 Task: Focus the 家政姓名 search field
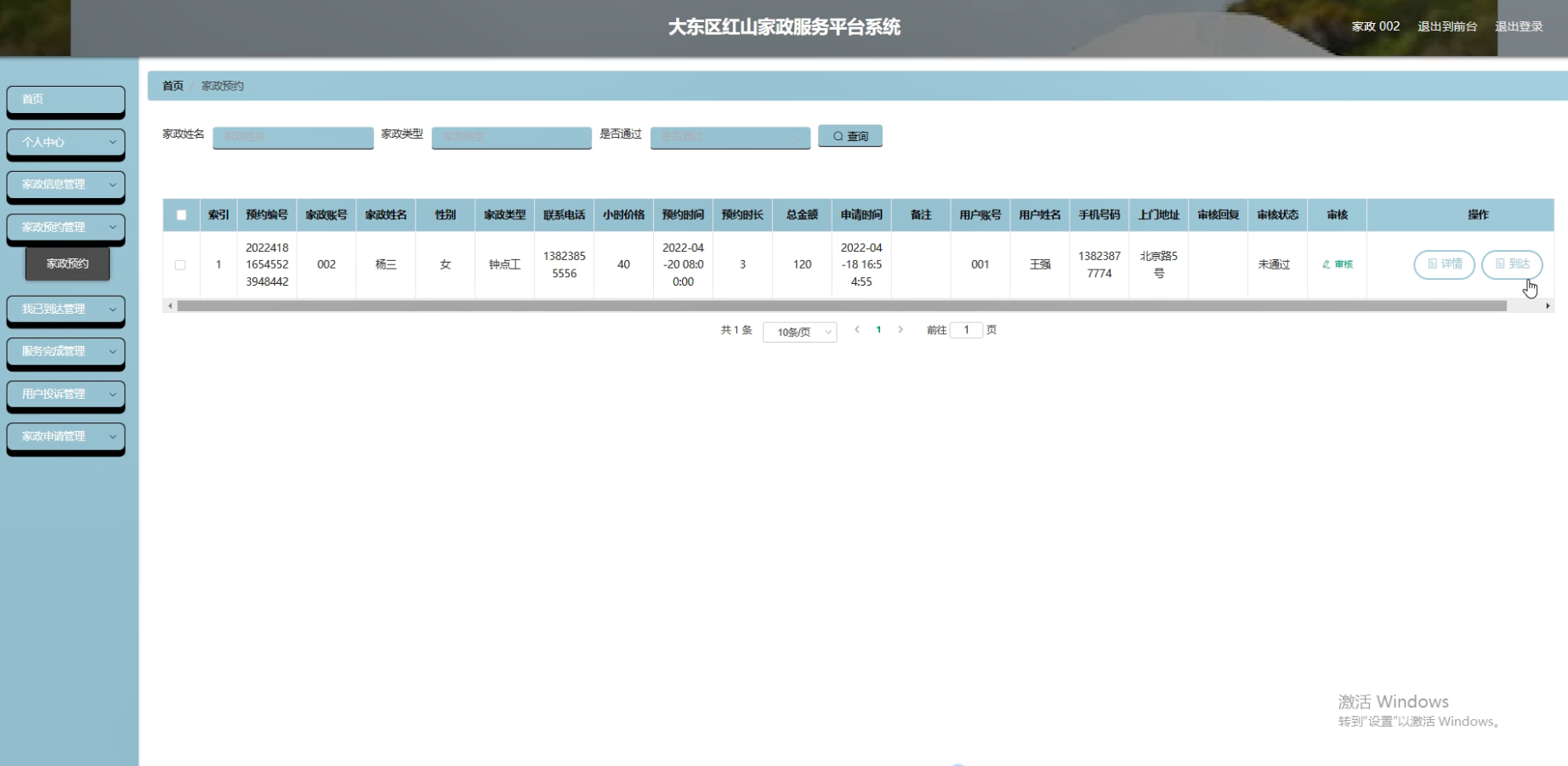click(293, 137)
